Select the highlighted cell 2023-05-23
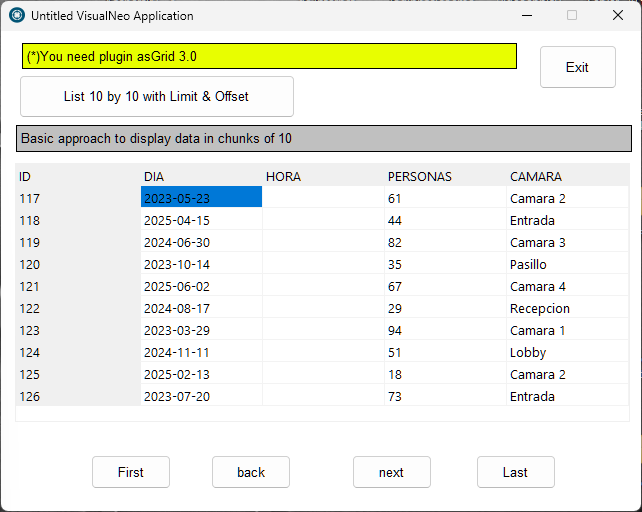This screenshot has width=642, height=512. 201,197
